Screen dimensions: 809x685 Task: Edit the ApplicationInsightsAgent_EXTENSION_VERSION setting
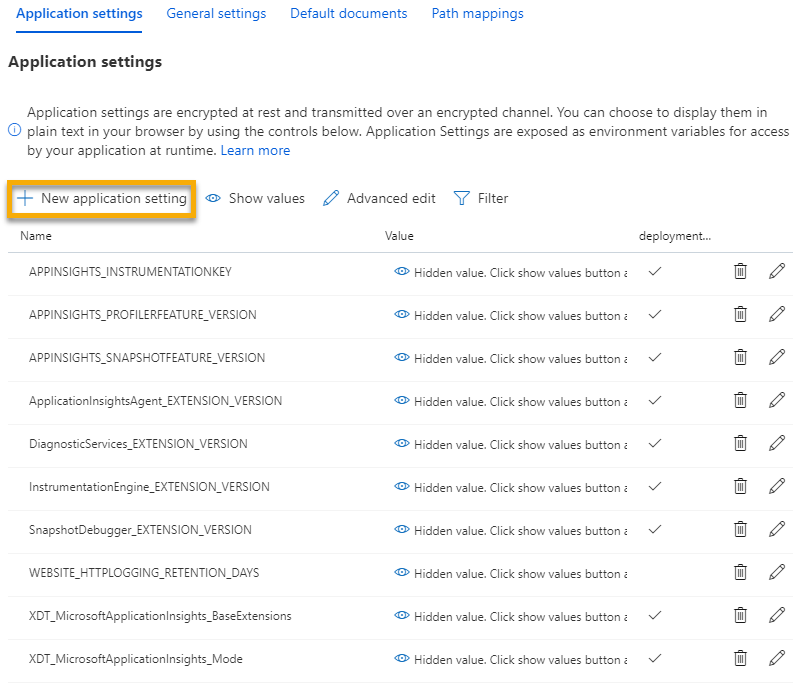777,400
